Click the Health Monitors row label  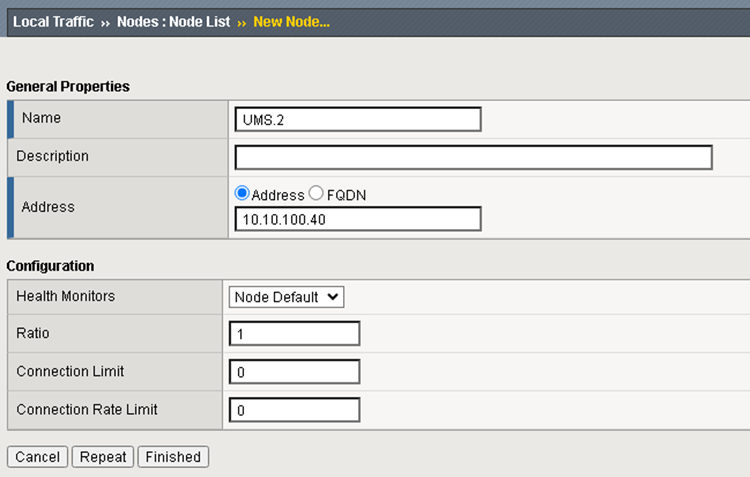tap(65, 296)
